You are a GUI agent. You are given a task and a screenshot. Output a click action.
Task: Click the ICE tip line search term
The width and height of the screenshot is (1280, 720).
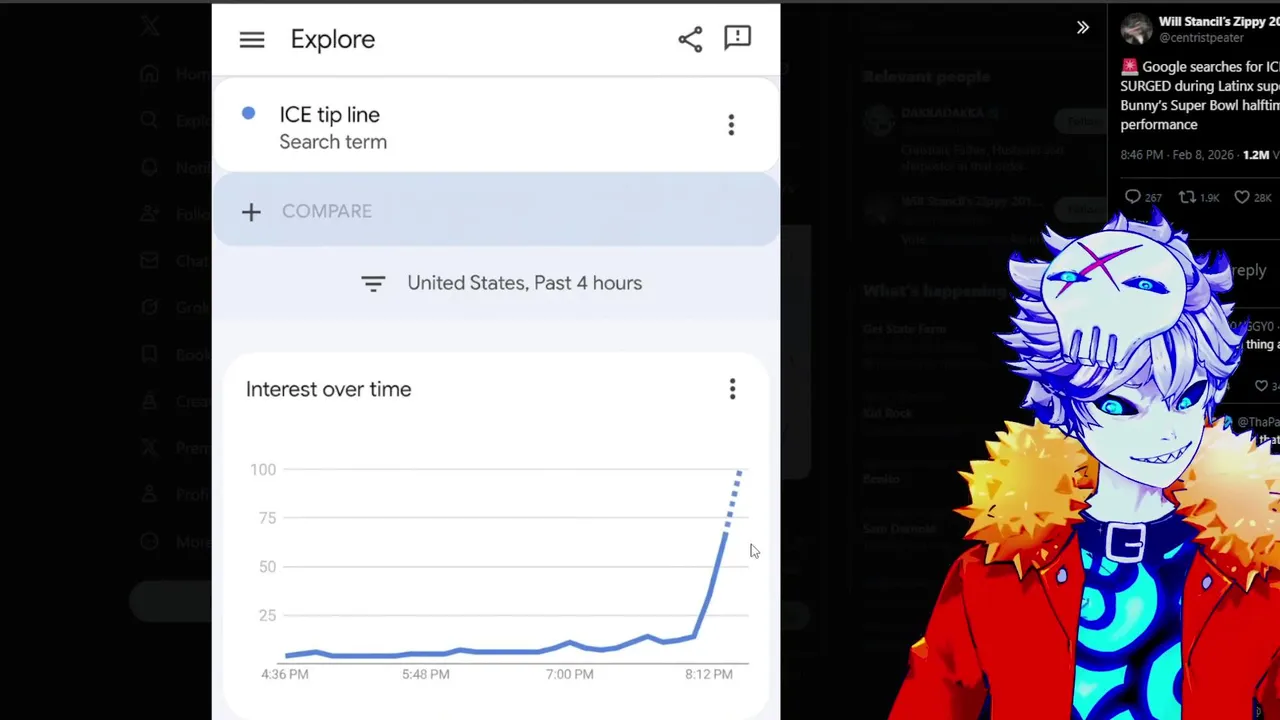tap(330, 115)
